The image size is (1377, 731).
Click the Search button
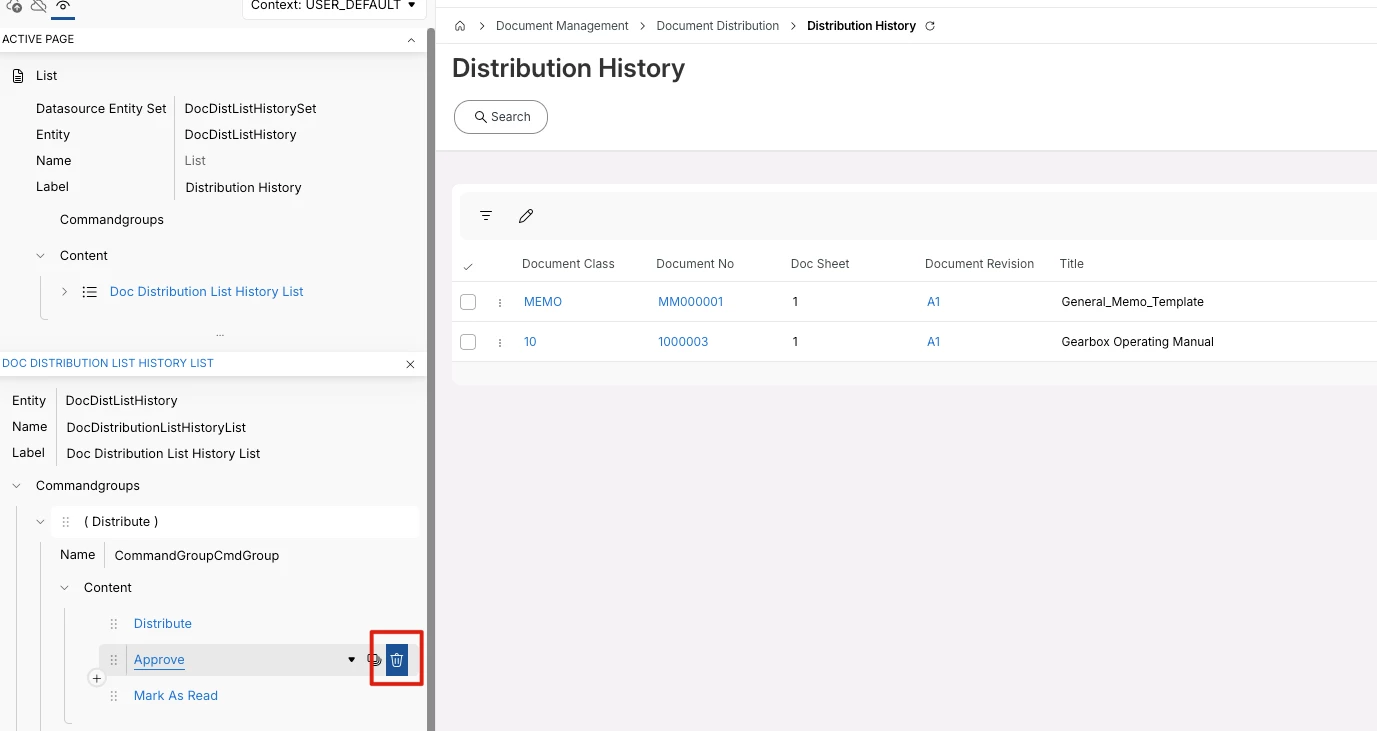(x=501, y=117)
